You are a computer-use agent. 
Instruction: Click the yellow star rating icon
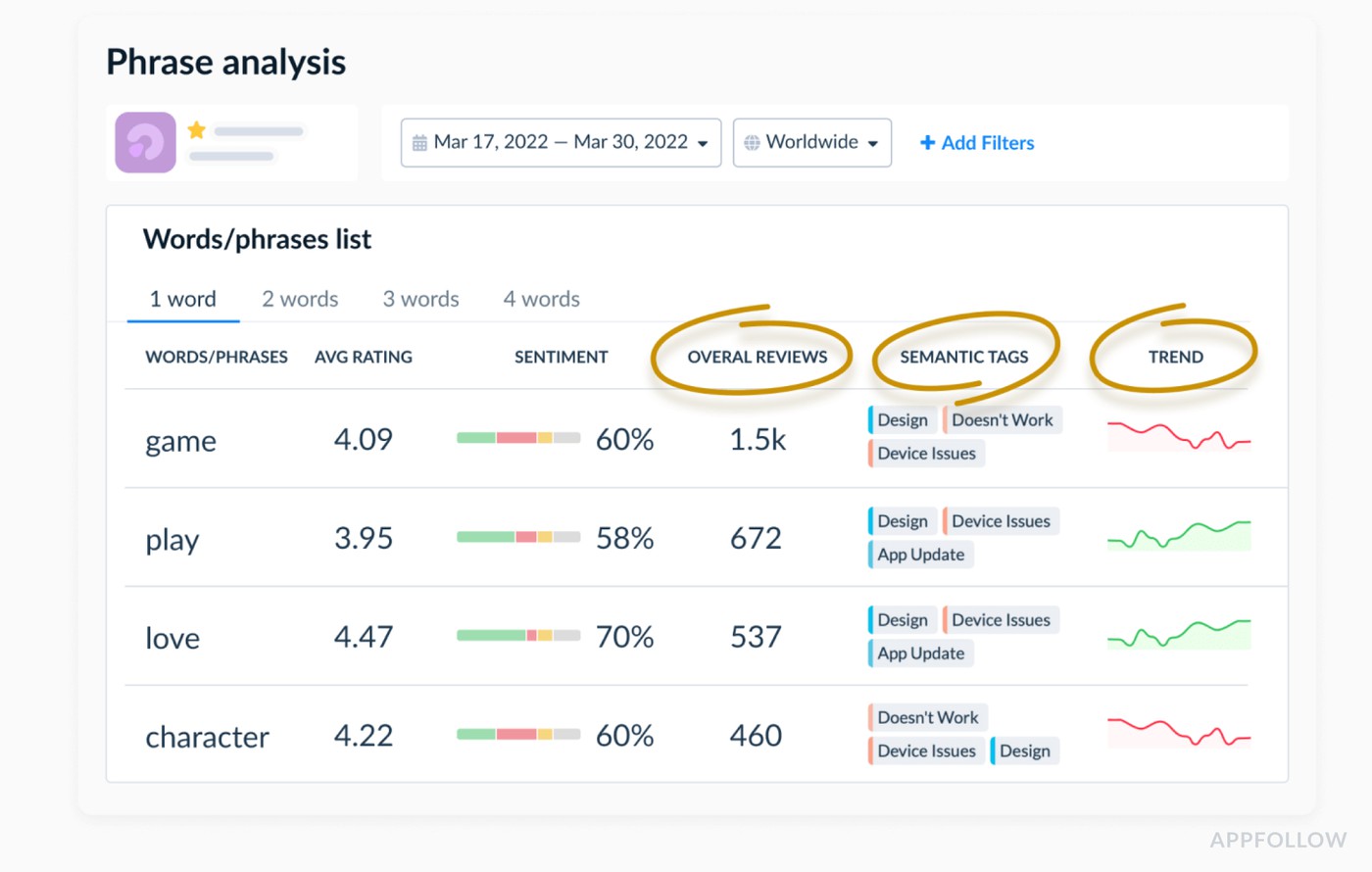[x=196, y=127]
